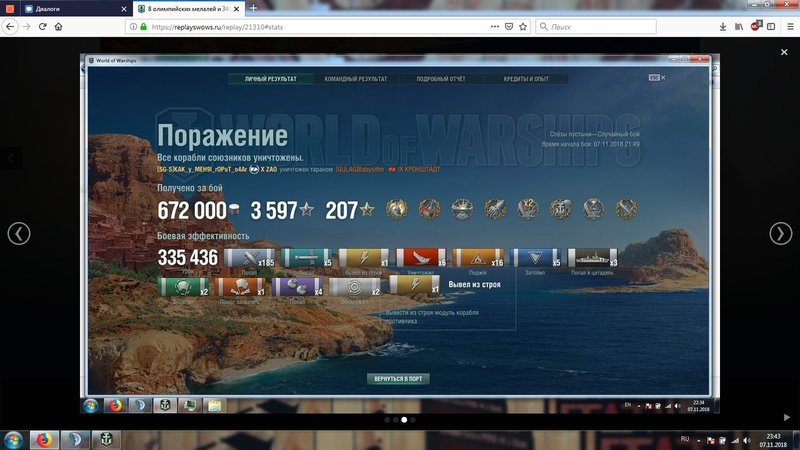Click the citadel hit ribbon x3
Viewport: 800px width, 450px height.
click(x=592, y=258)
